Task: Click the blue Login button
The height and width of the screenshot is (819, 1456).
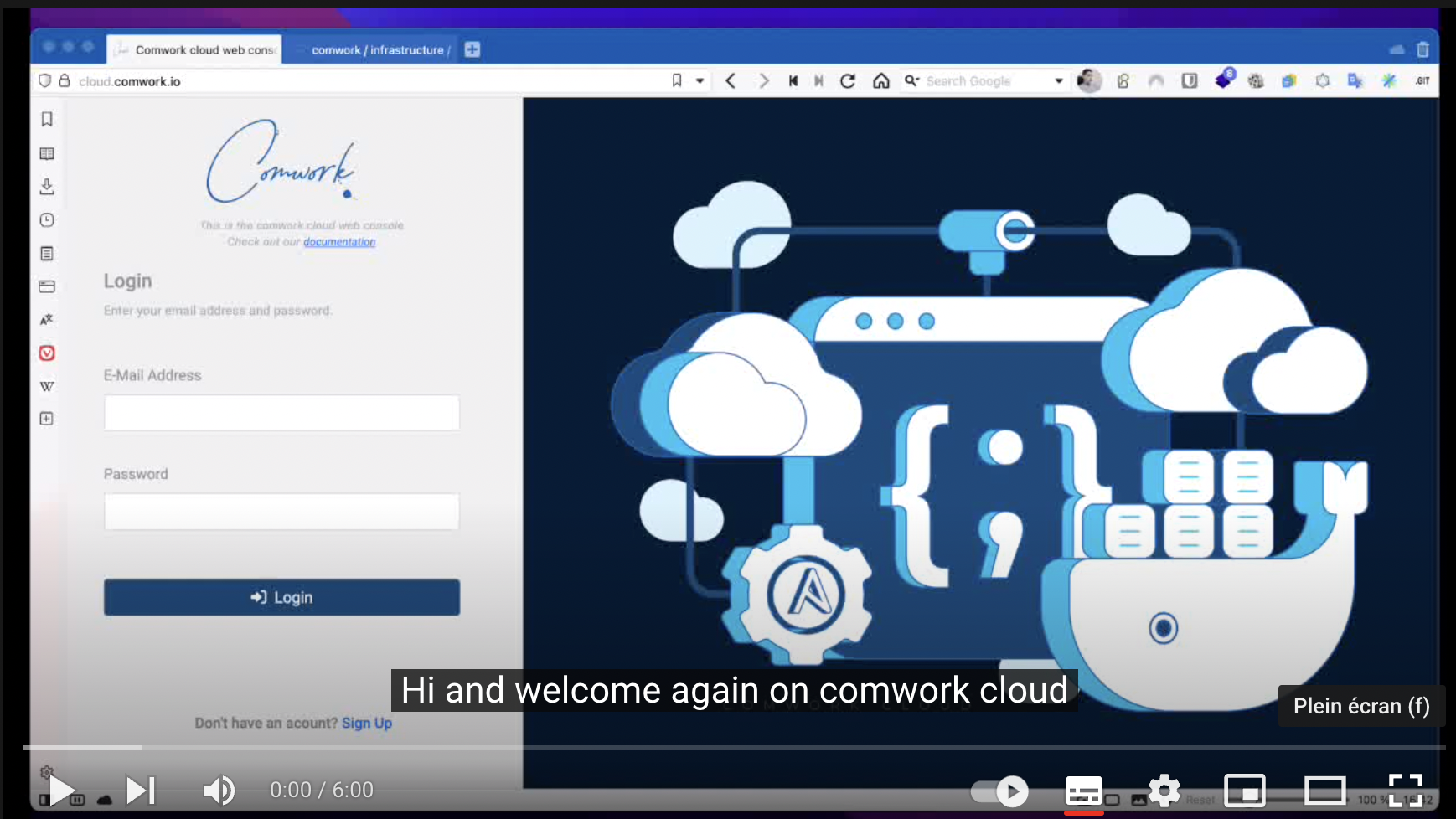Action: [281, 597]
